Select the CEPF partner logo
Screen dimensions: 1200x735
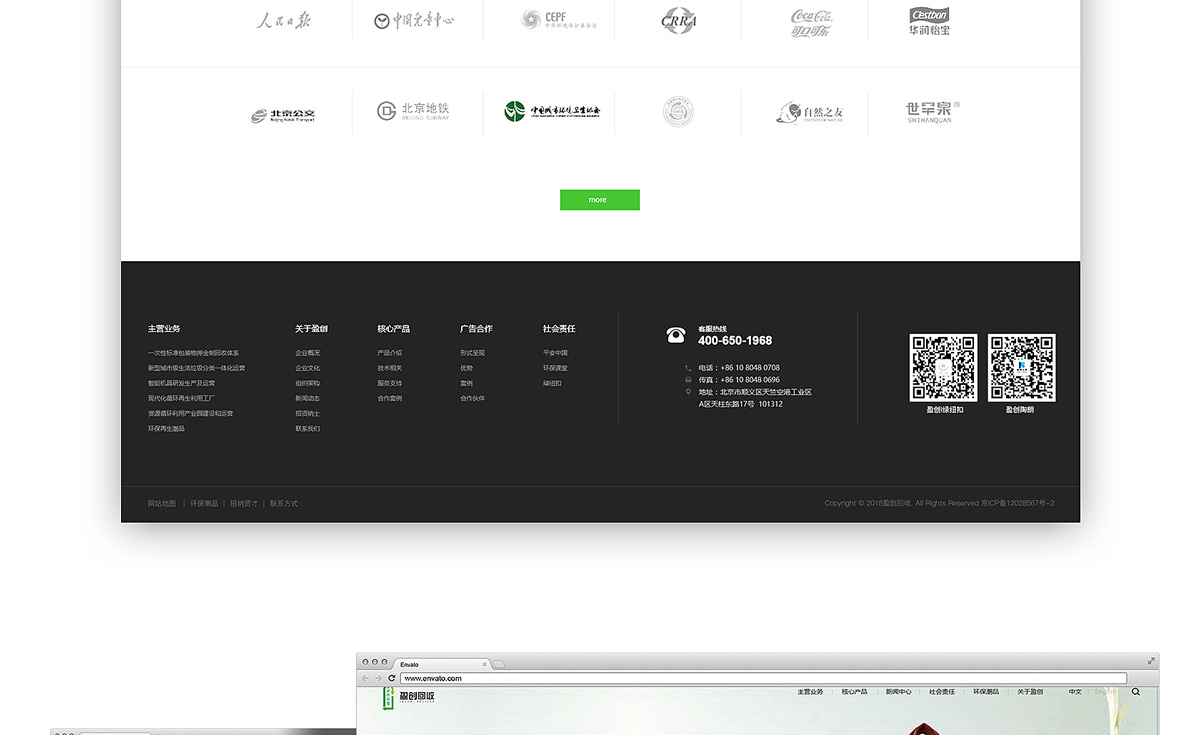point(559,20)
